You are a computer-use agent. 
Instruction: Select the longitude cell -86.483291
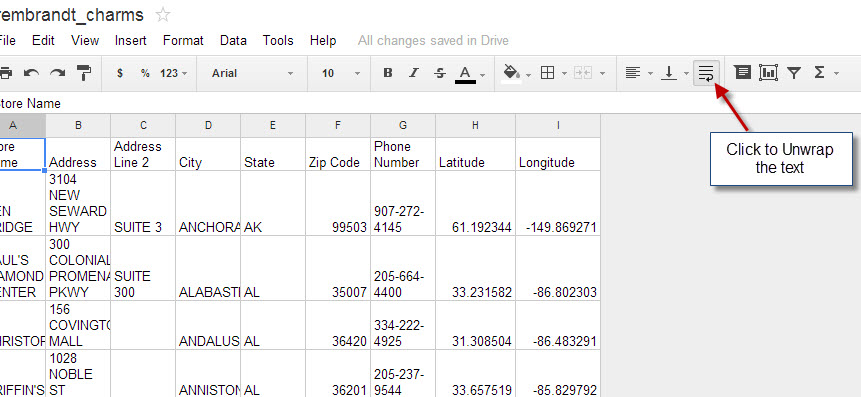coord(558,326)
